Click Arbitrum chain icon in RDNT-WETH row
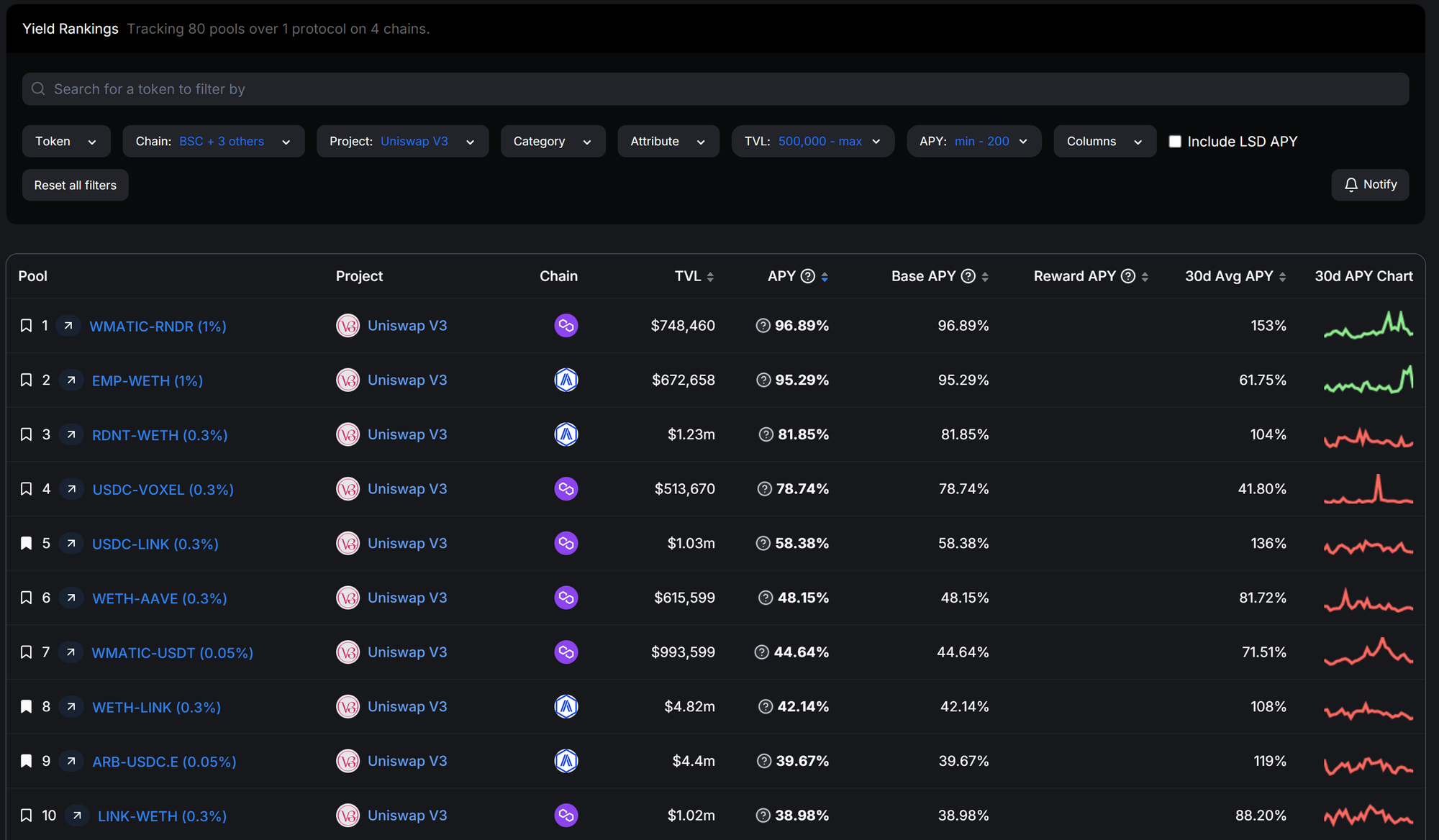The image size is (1439, 840). [566, 434]
